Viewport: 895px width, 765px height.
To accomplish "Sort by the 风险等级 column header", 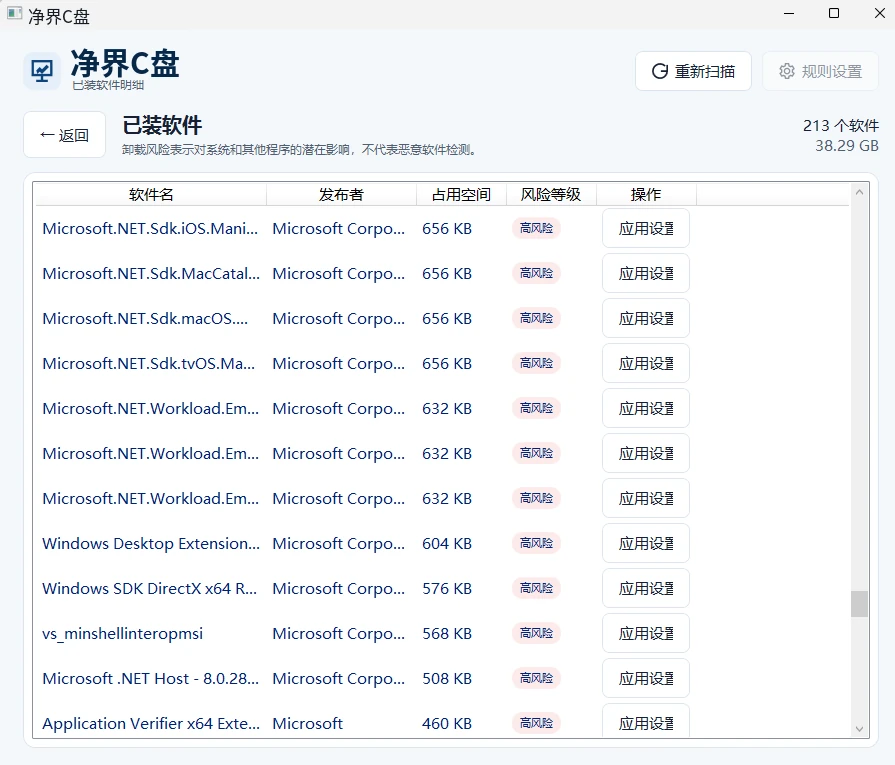I will click(551, 195).
